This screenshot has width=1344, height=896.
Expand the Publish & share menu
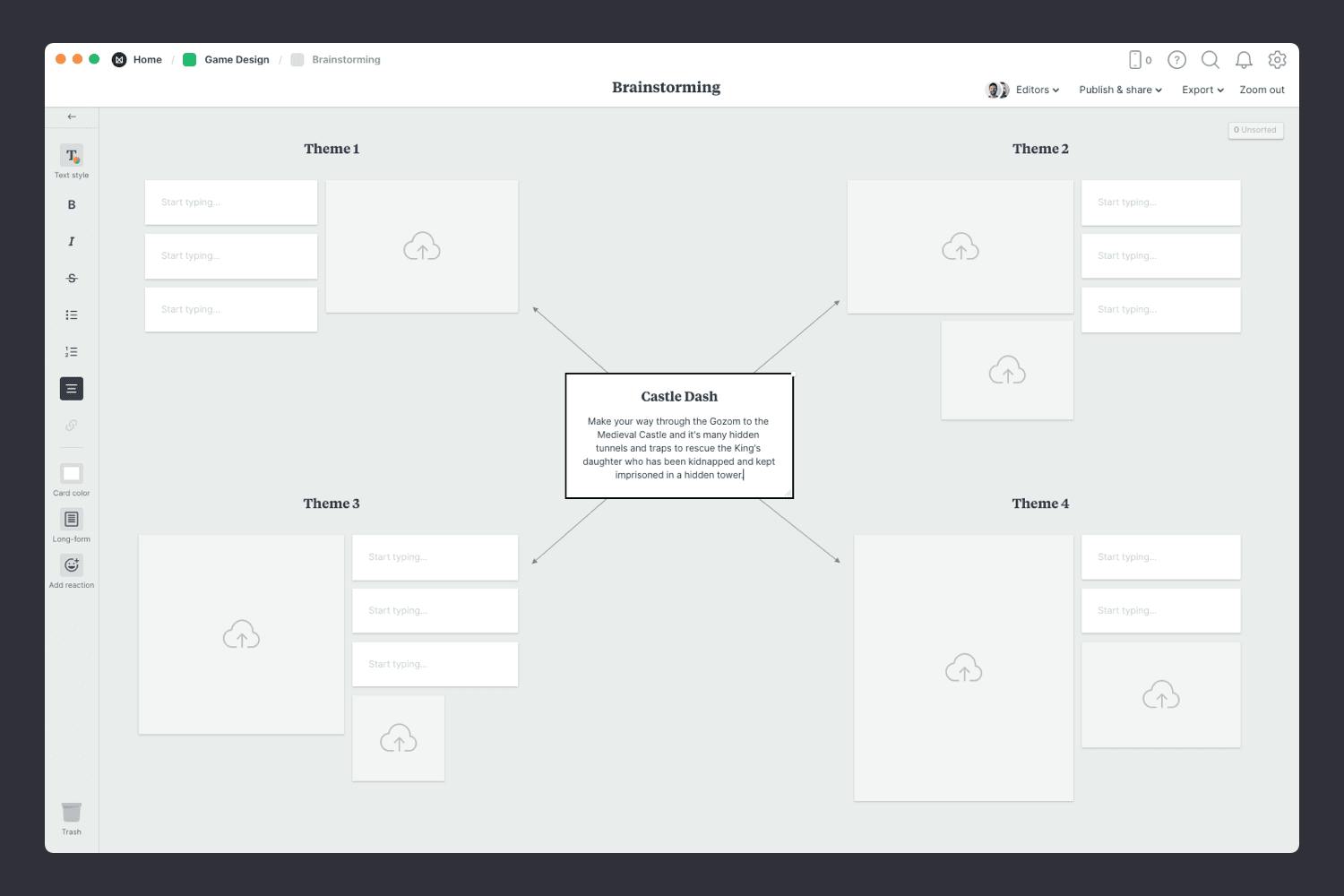click(1119, 90)
